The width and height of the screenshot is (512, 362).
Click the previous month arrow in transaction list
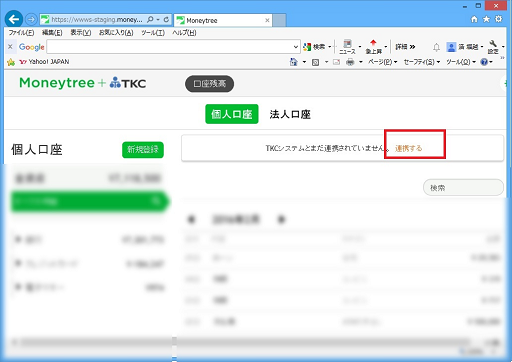coord(191,219)
